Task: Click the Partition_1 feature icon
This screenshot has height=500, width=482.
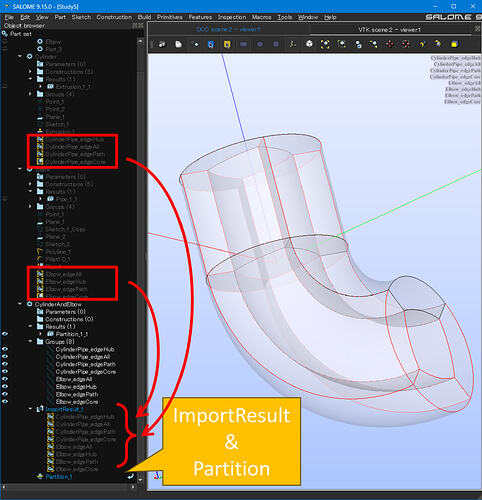Action: click(x=40, y=477)
